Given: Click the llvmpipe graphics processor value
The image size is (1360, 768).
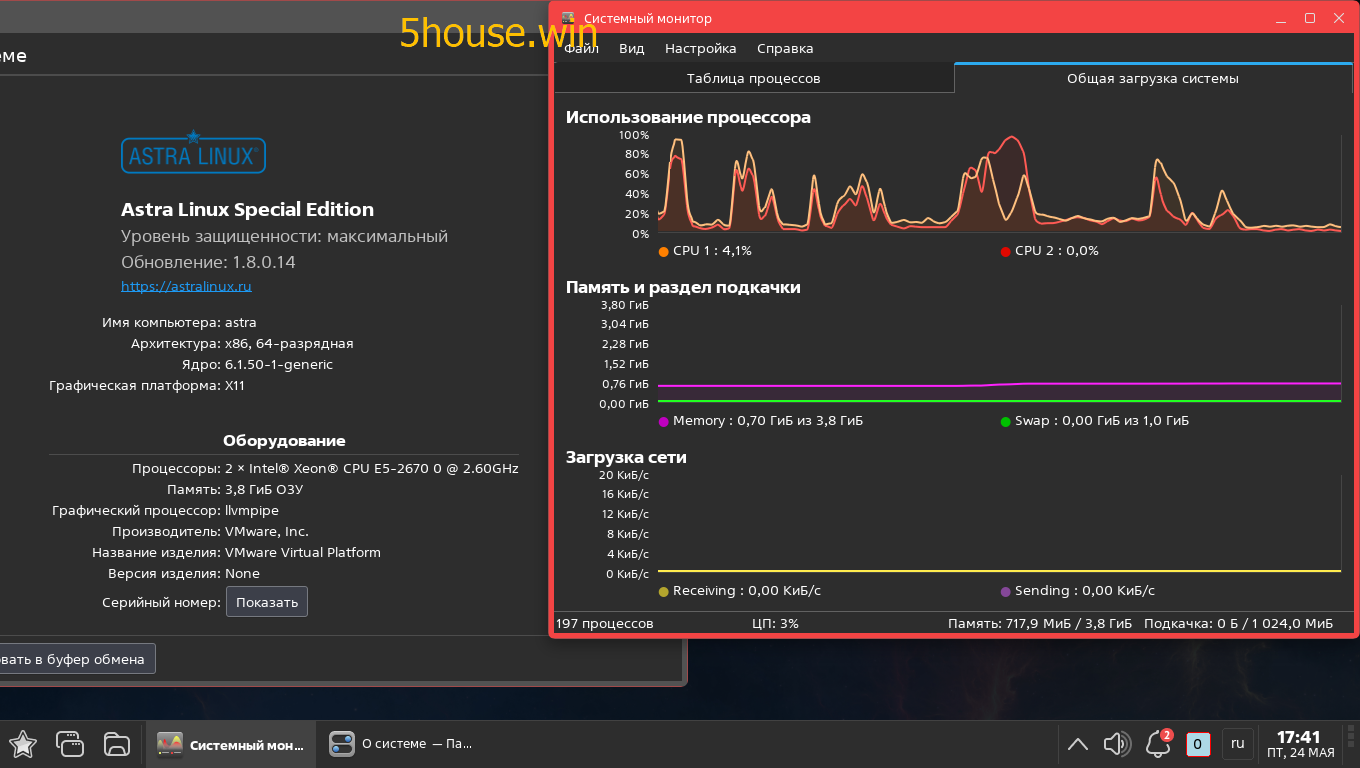Looking at the screenshot, I should click(252, 510).
